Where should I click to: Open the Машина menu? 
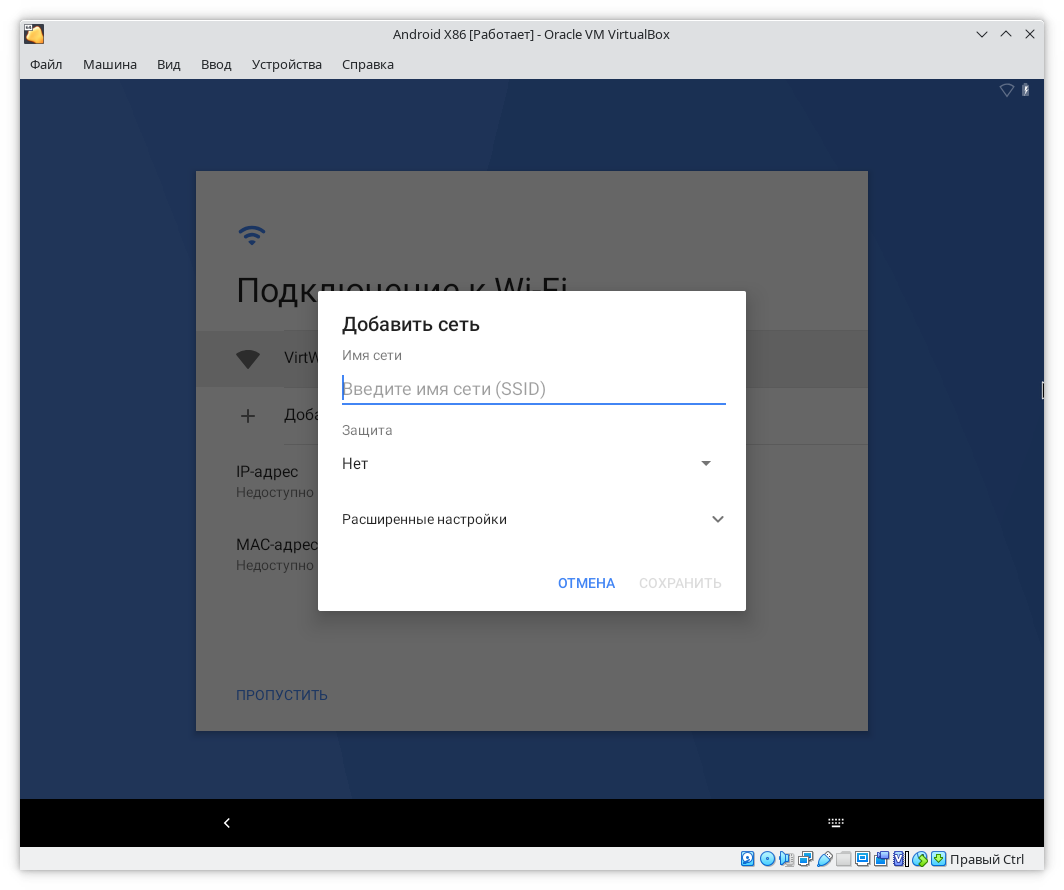tap(110, 64)
